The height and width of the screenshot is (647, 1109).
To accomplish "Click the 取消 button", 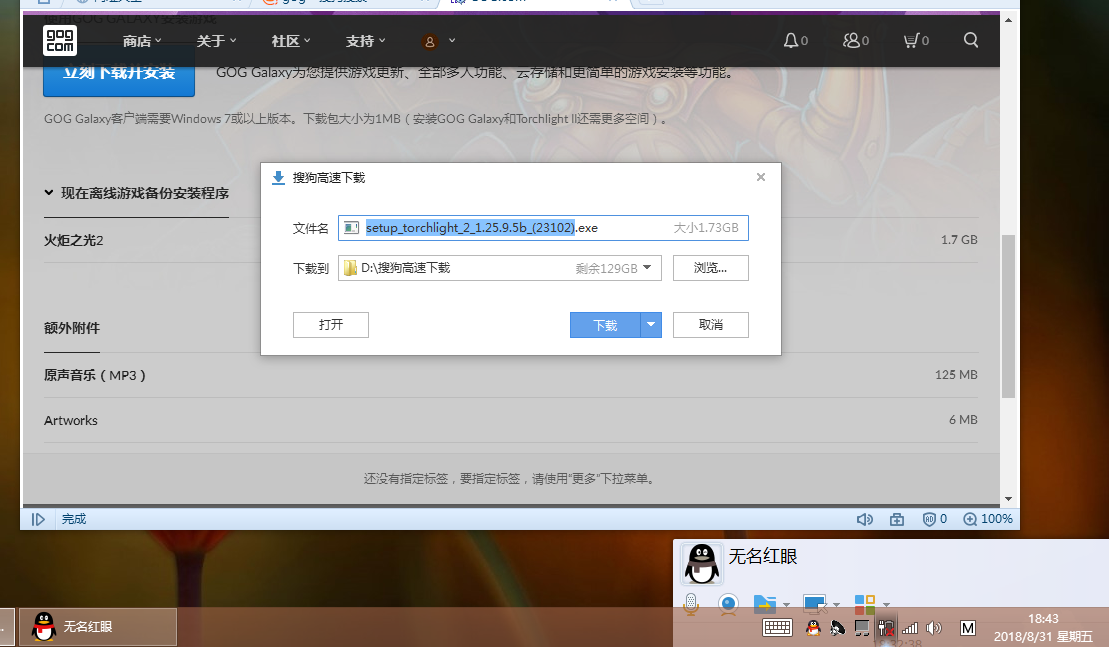I will (x=710, y=325).
